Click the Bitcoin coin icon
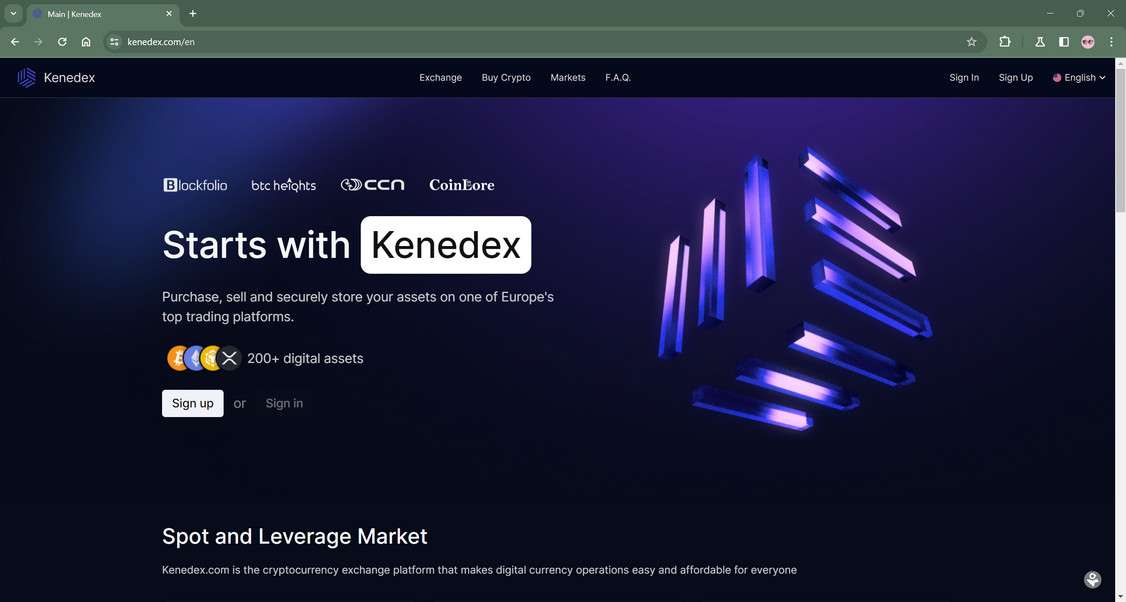The image size is (1126, 602). [x=176, y=358]
